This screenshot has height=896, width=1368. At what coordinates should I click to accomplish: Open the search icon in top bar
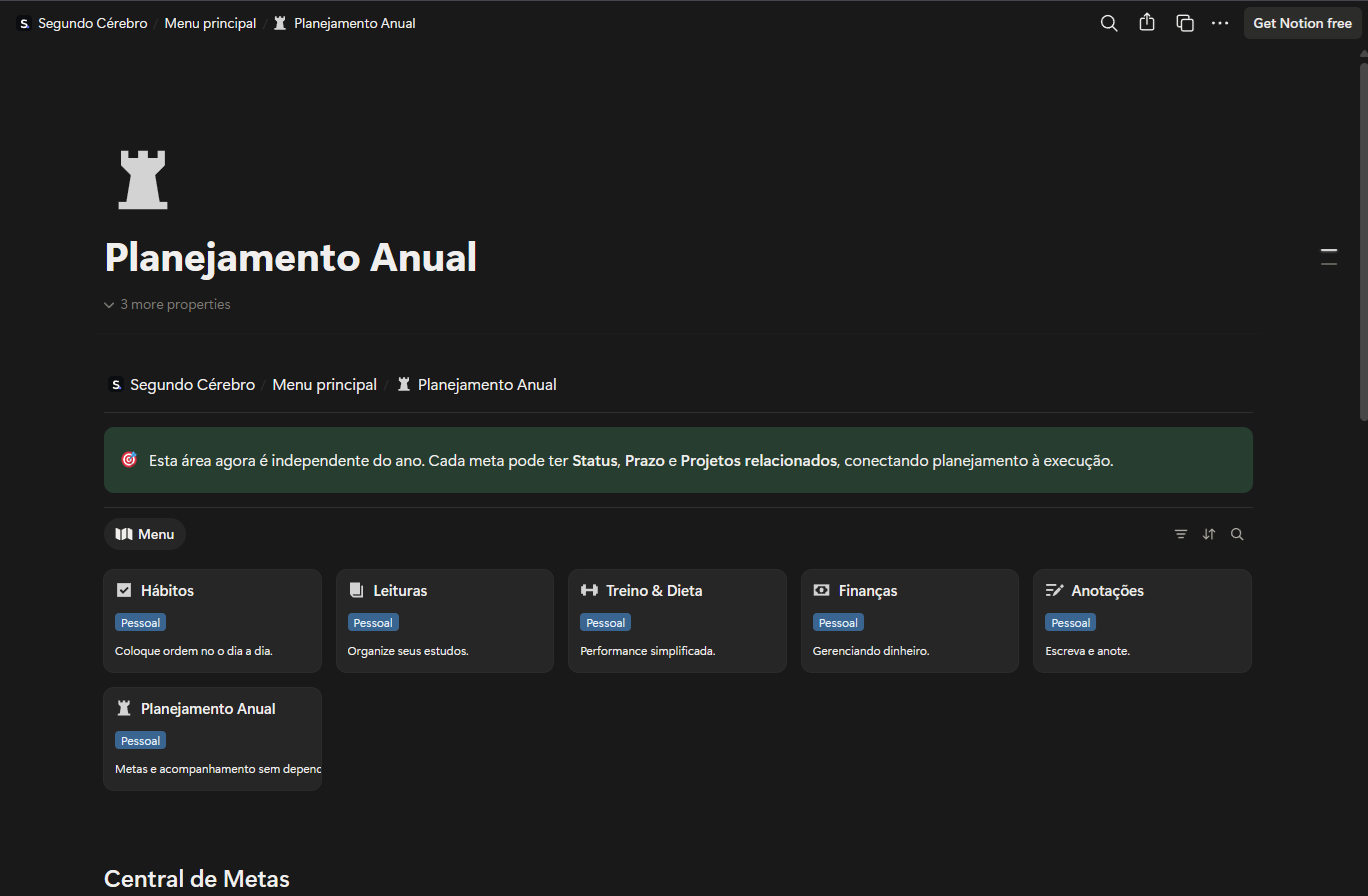1109,23
